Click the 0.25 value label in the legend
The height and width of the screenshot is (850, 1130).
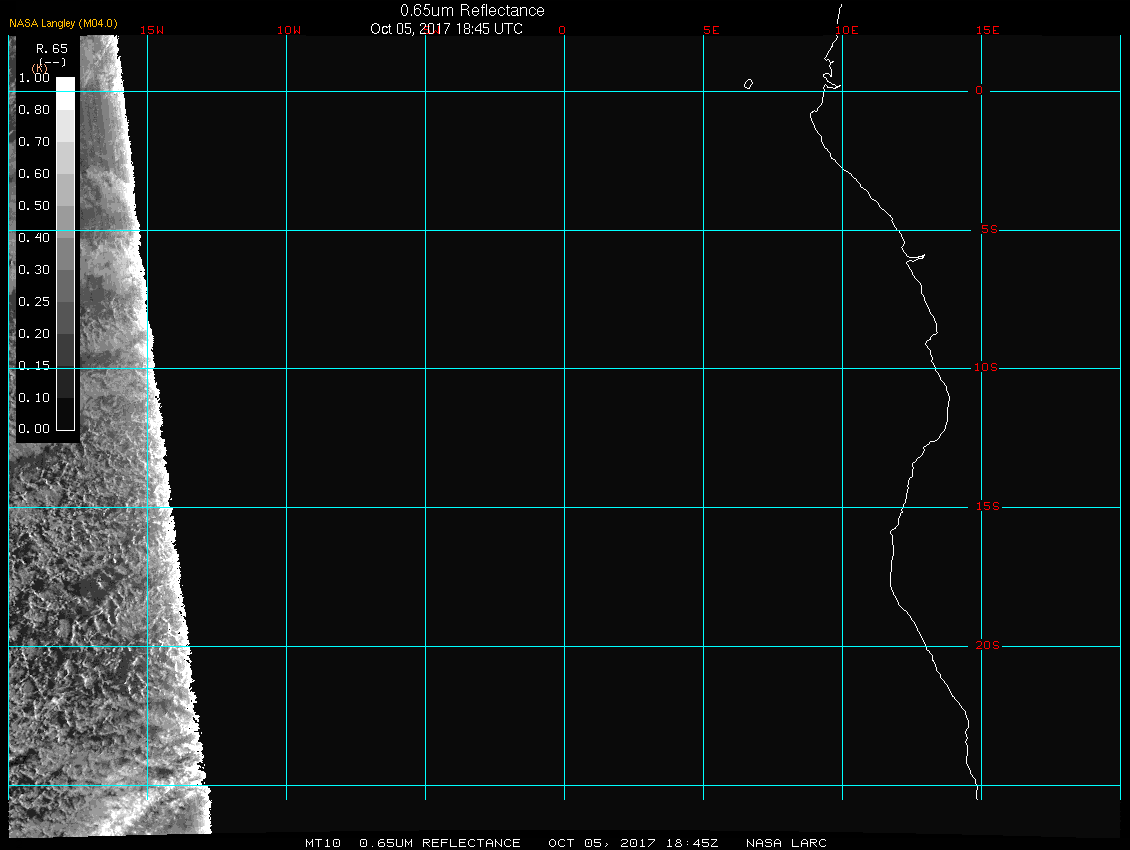tap(34, 301)
